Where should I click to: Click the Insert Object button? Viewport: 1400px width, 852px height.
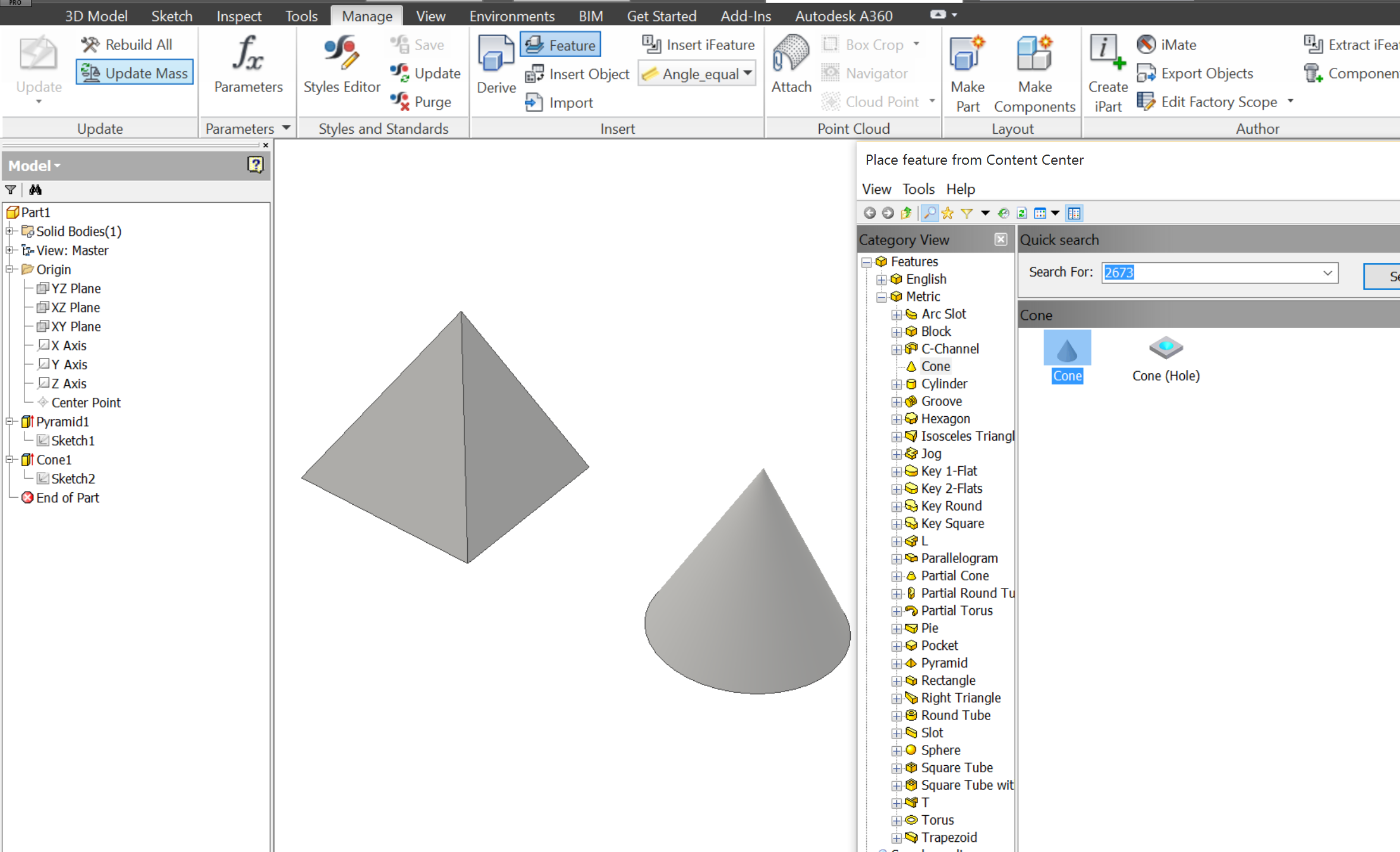575,73
